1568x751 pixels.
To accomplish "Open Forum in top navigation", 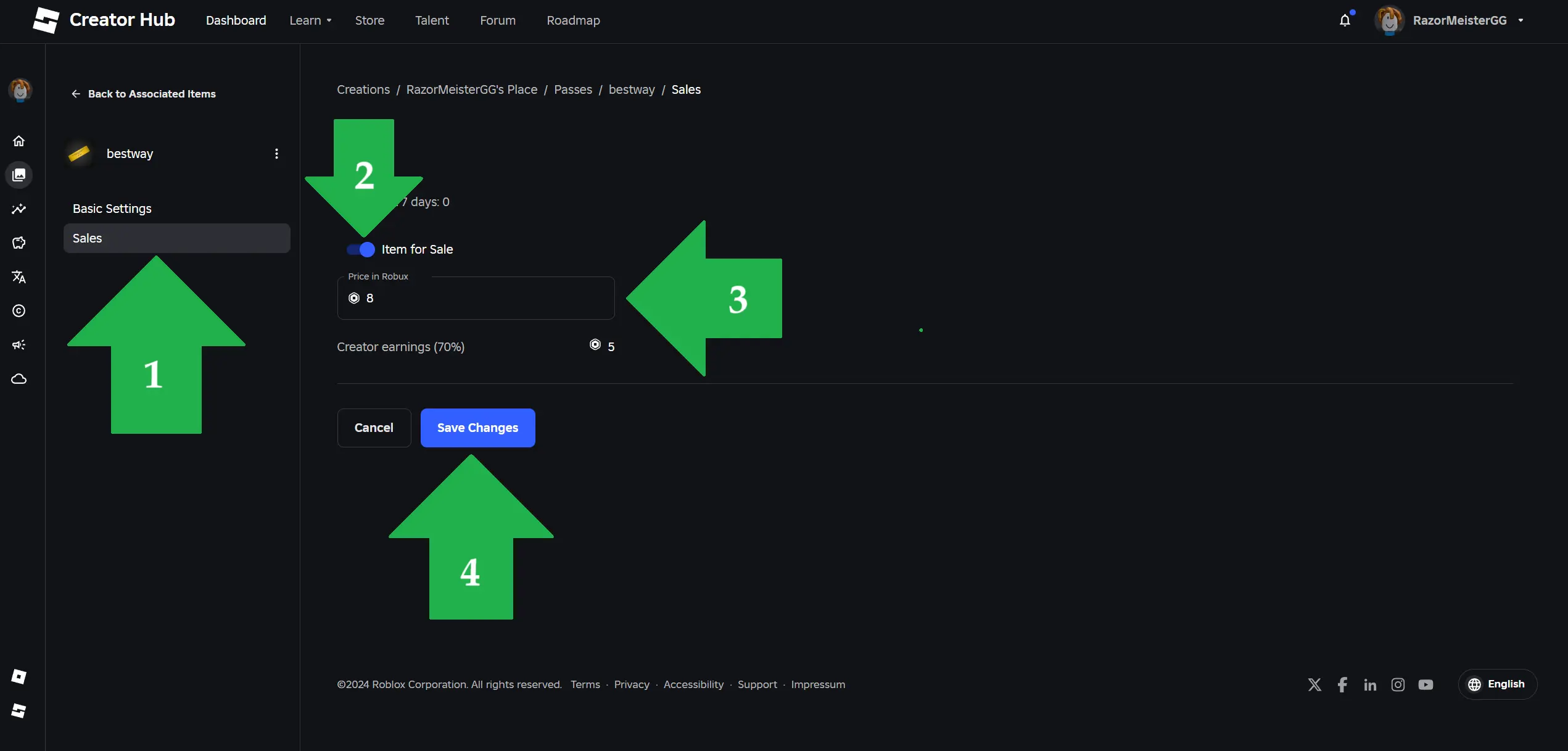I will point(498,20).
